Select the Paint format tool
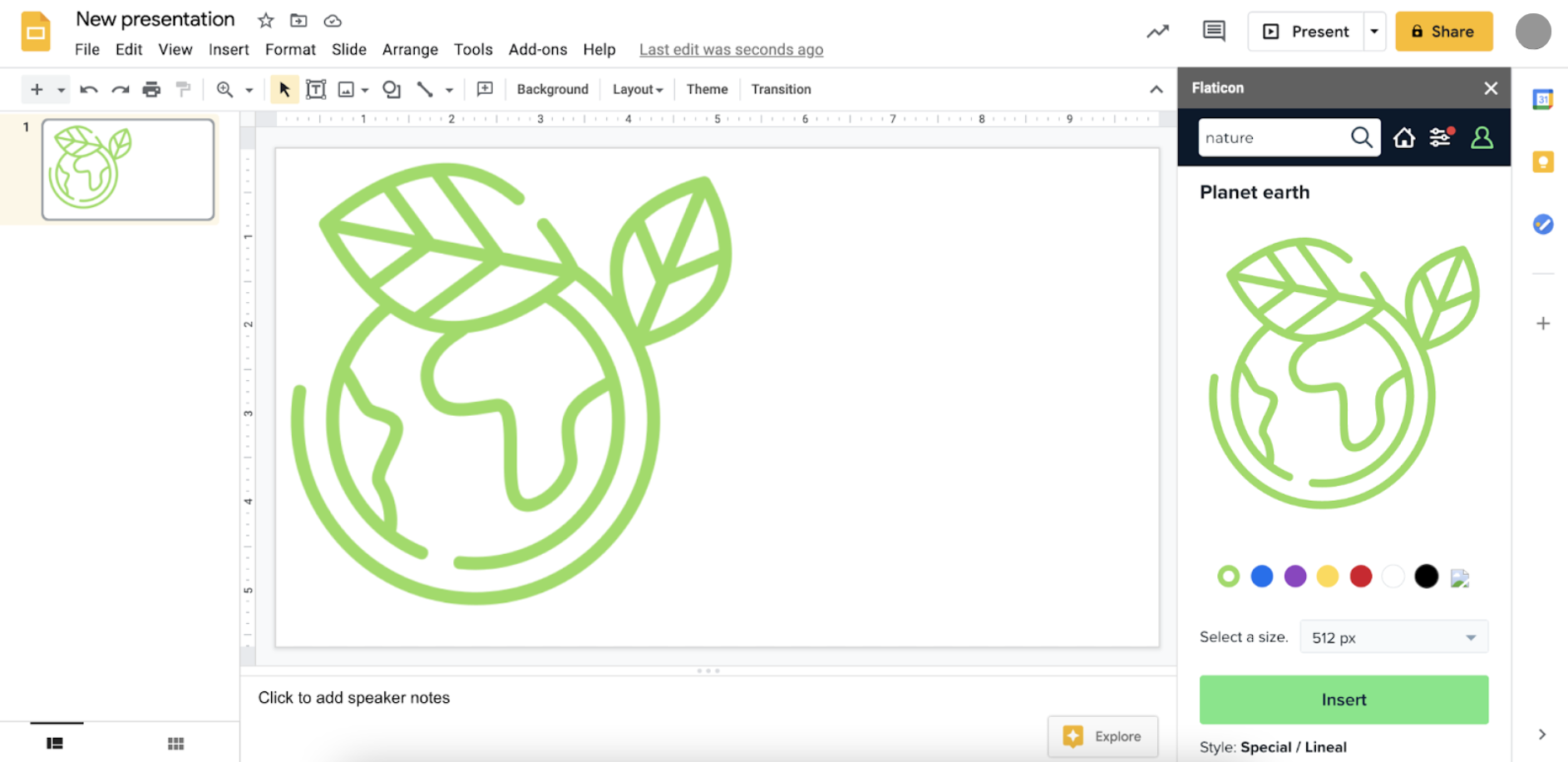The width and height of the screenshot is (1568, 762). pyautogui.click(x=183, y=89)
